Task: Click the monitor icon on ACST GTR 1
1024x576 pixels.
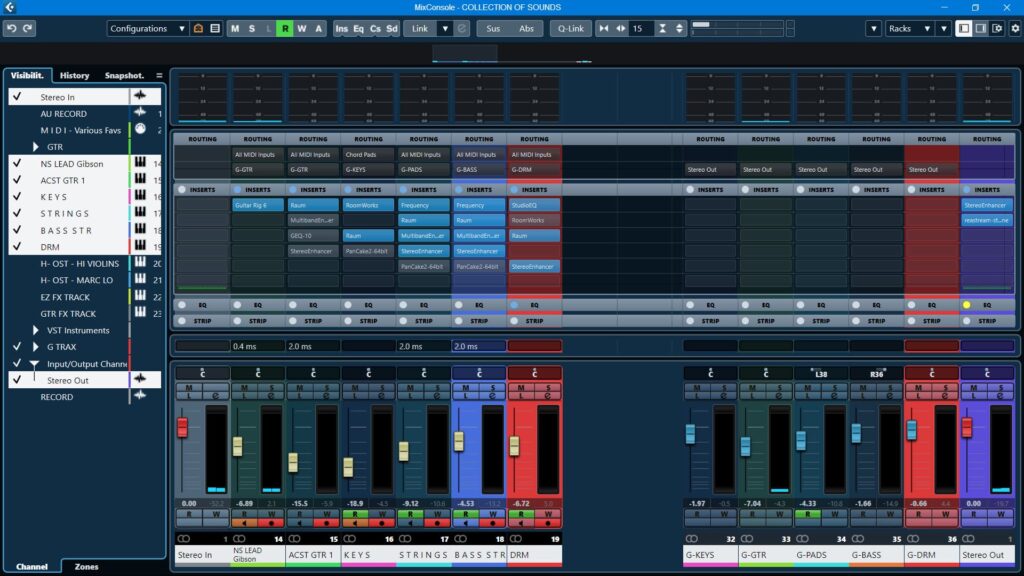Action: 300,521
